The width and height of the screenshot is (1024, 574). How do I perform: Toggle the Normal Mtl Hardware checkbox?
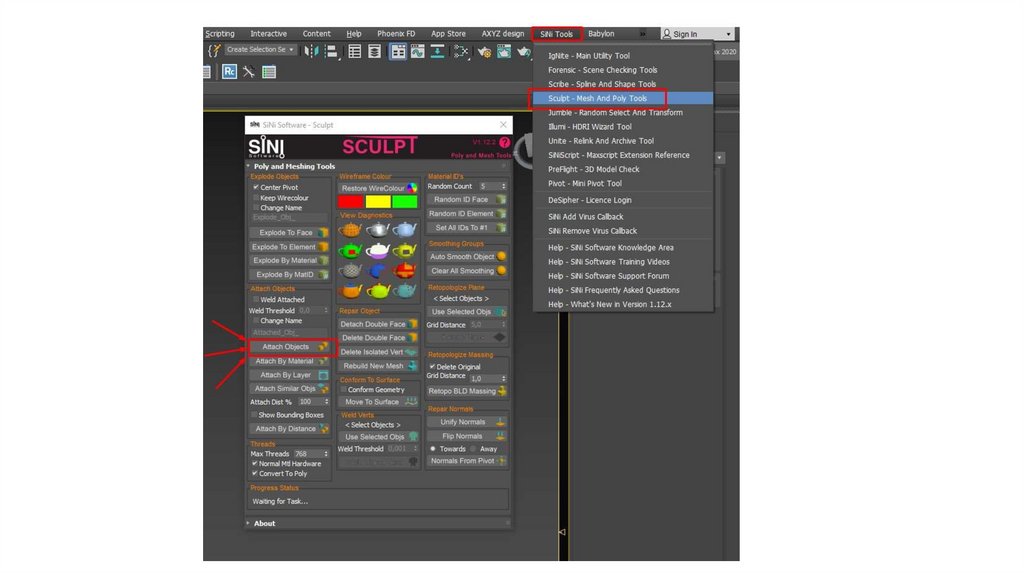pos(255,464)
